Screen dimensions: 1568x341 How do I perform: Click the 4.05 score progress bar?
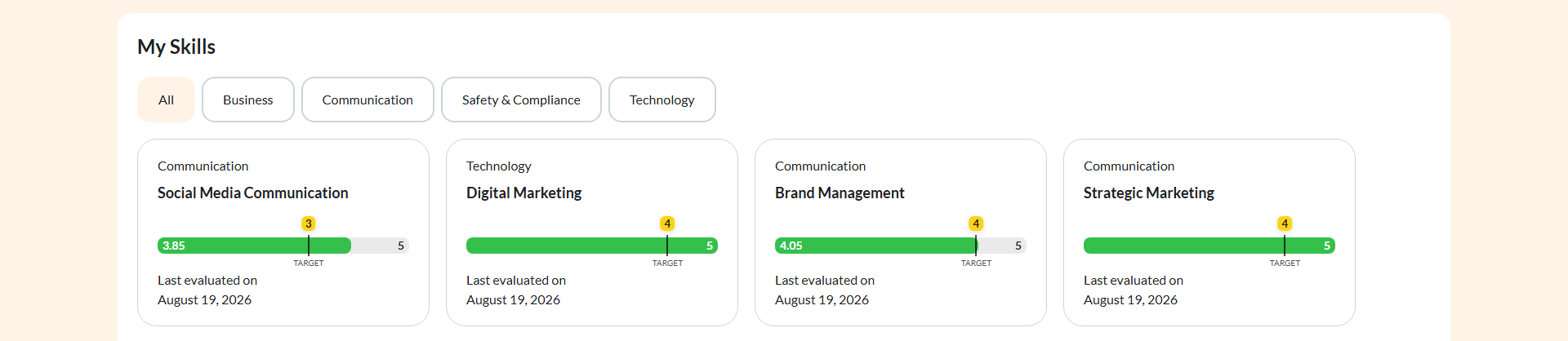coord(901,246)
